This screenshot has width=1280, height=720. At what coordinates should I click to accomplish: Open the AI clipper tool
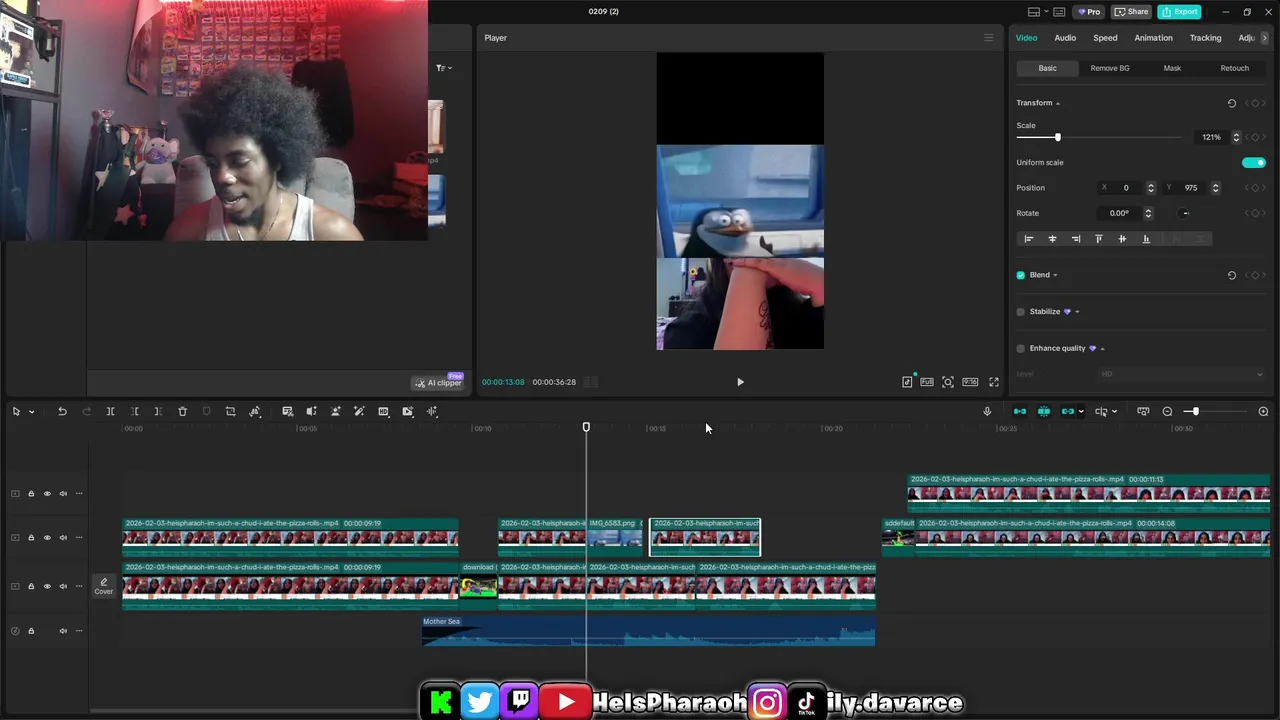[x=439, y=382]
